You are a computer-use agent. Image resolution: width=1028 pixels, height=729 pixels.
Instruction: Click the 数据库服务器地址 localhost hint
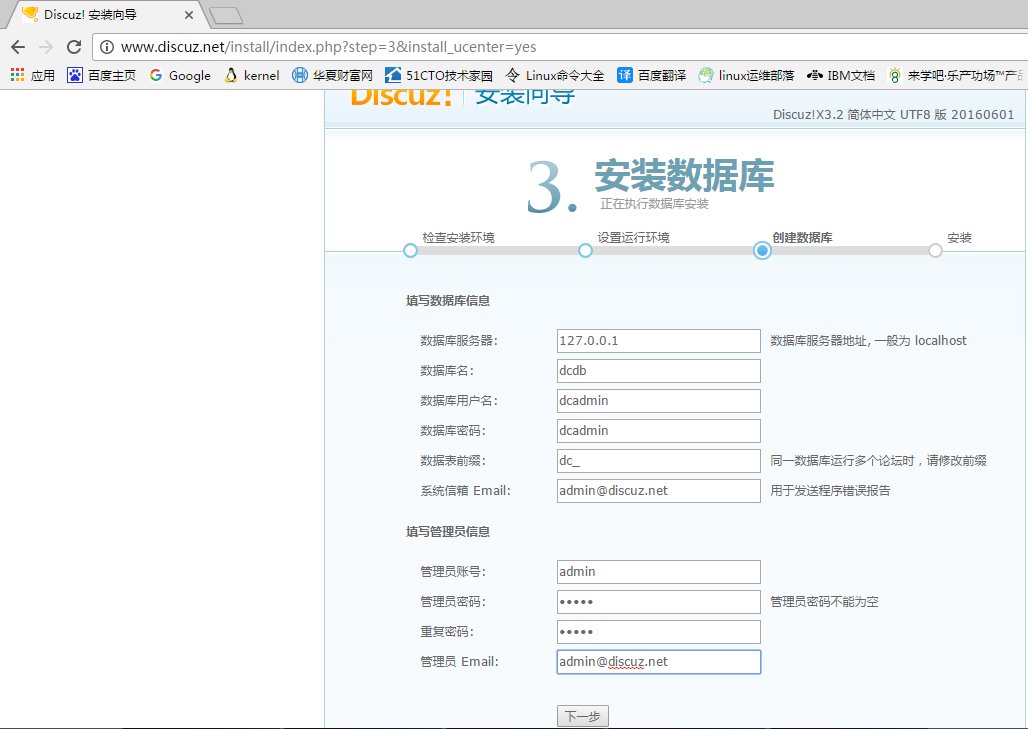pos(869,341)
